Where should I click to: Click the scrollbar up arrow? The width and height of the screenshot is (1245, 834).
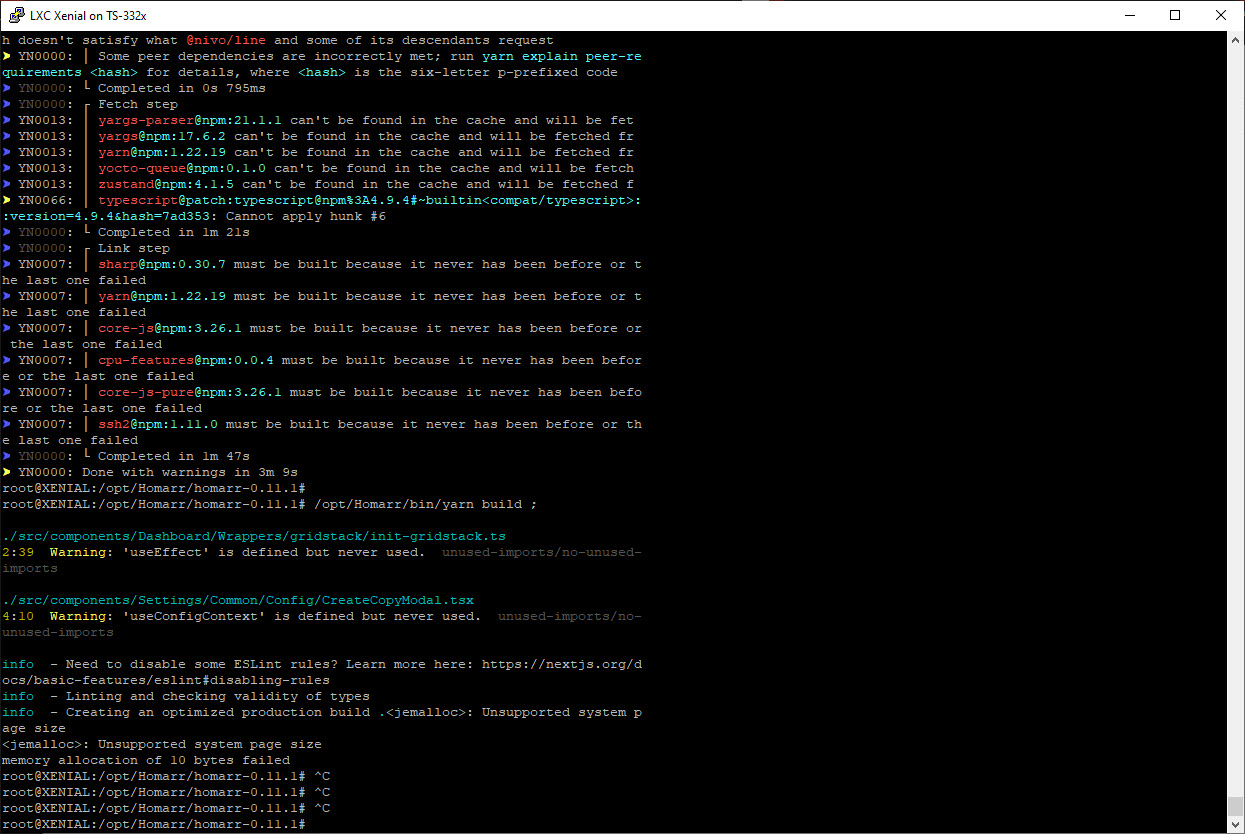point(1236,39)
